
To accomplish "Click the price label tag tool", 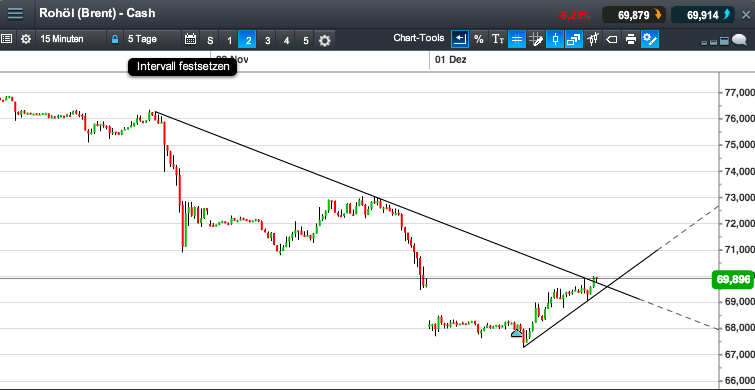I will (612, 39).
